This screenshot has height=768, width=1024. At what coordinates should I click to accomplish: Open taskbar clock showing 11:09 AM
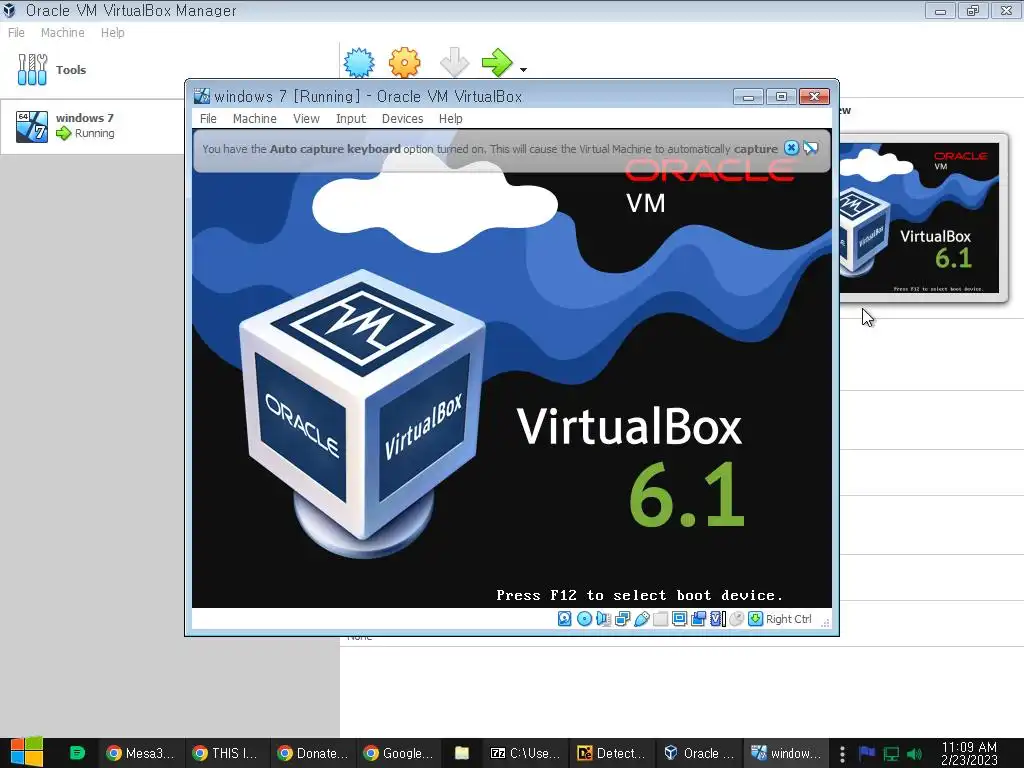(x=969, y=754)
